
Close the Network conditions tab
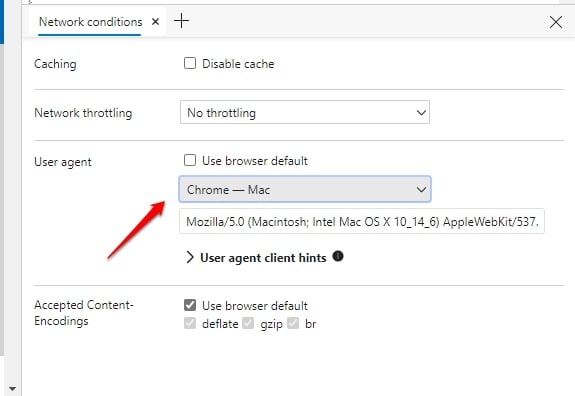coord(155,22)
